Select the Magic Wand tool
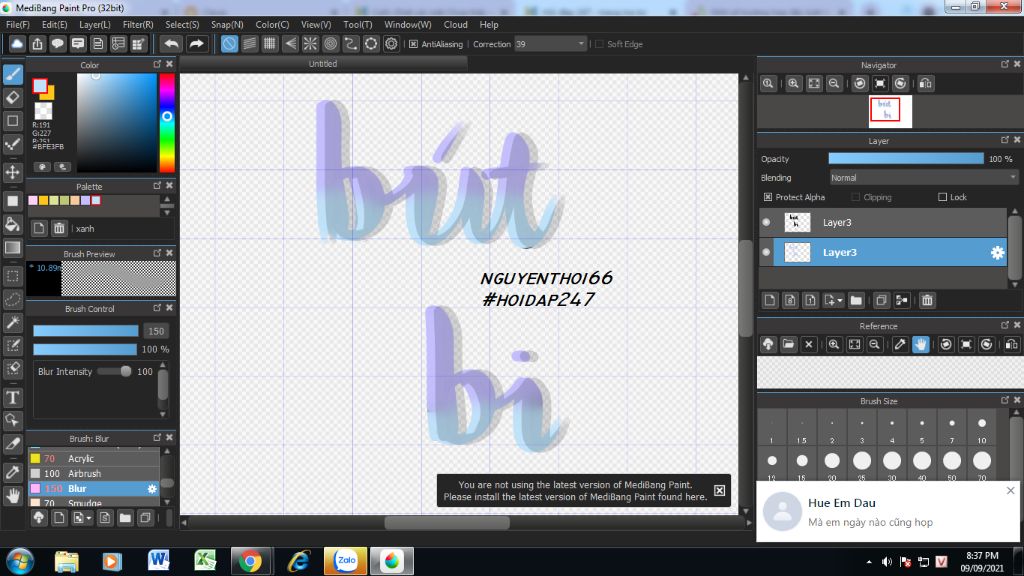This screenshot has width=1024, height=576. click(12, 323)
